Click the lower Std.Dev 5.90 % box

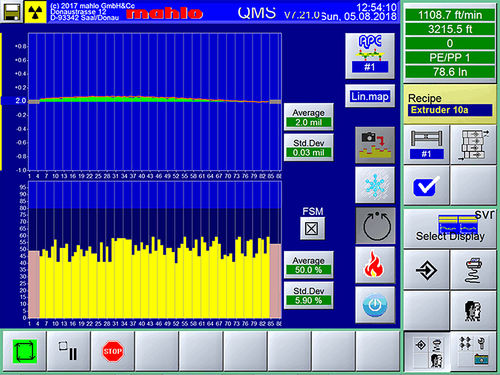309,296
